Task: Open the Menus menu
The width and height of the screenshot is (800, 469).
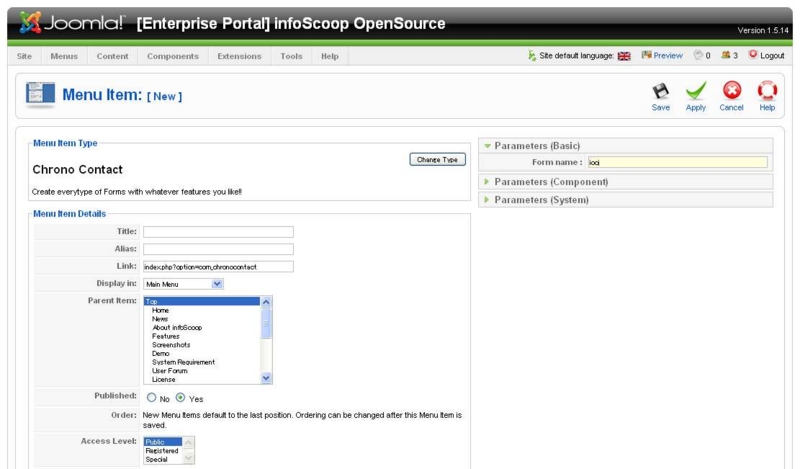Action: pos(64,56)
